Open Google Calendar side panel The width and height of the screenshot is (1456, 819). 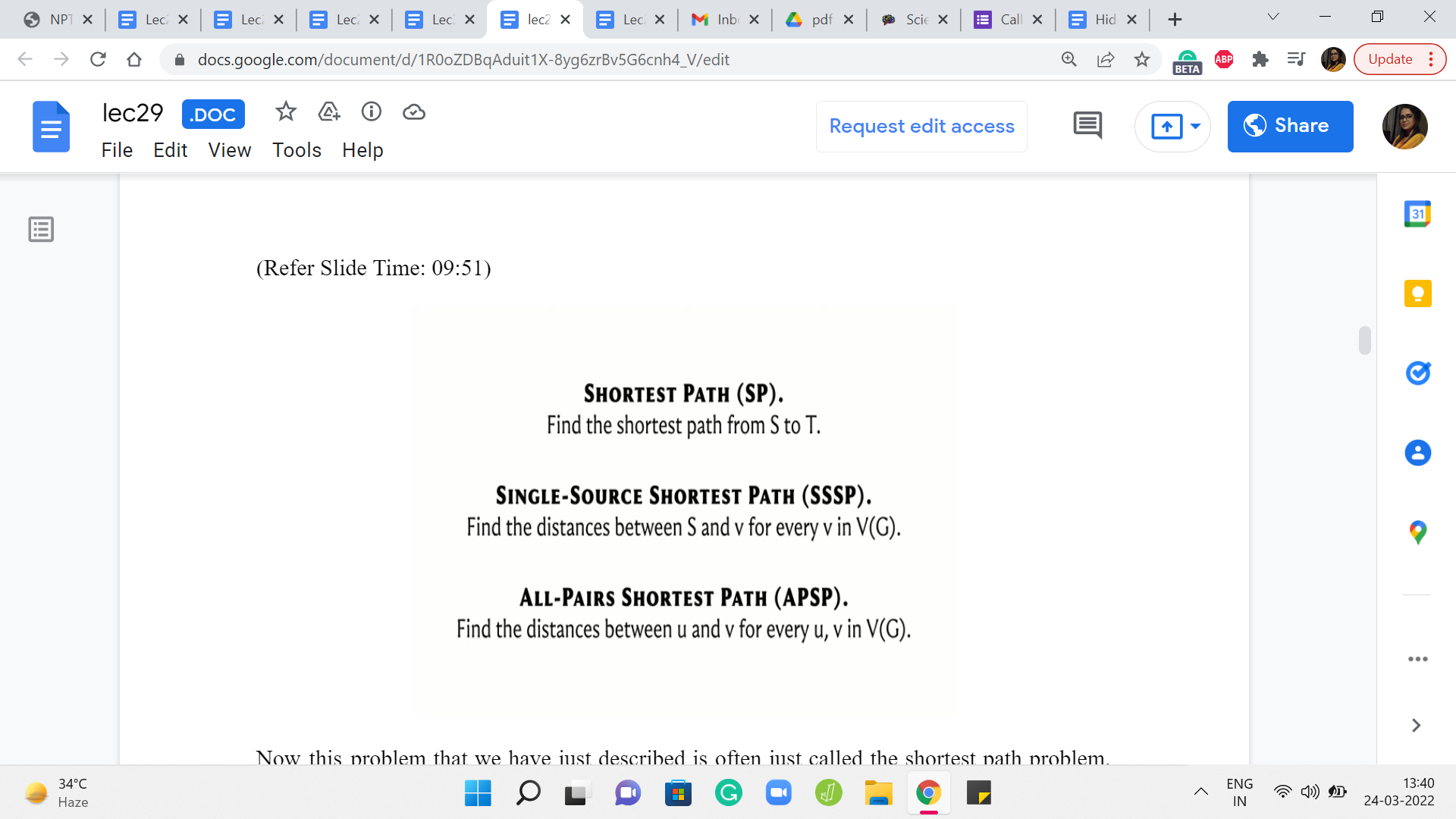tap(1417, 214)
